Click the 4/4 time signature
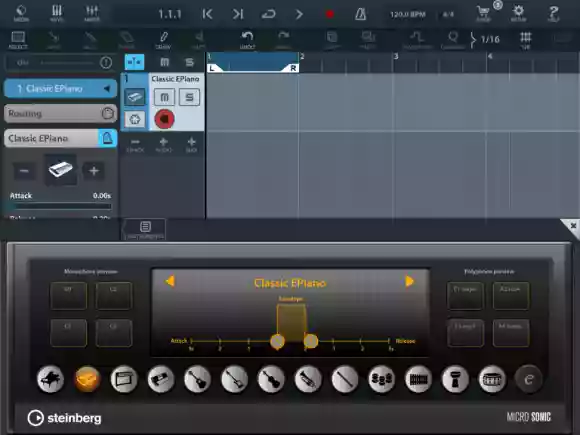The height and width of the screenshot is (435, 580). 448,14
